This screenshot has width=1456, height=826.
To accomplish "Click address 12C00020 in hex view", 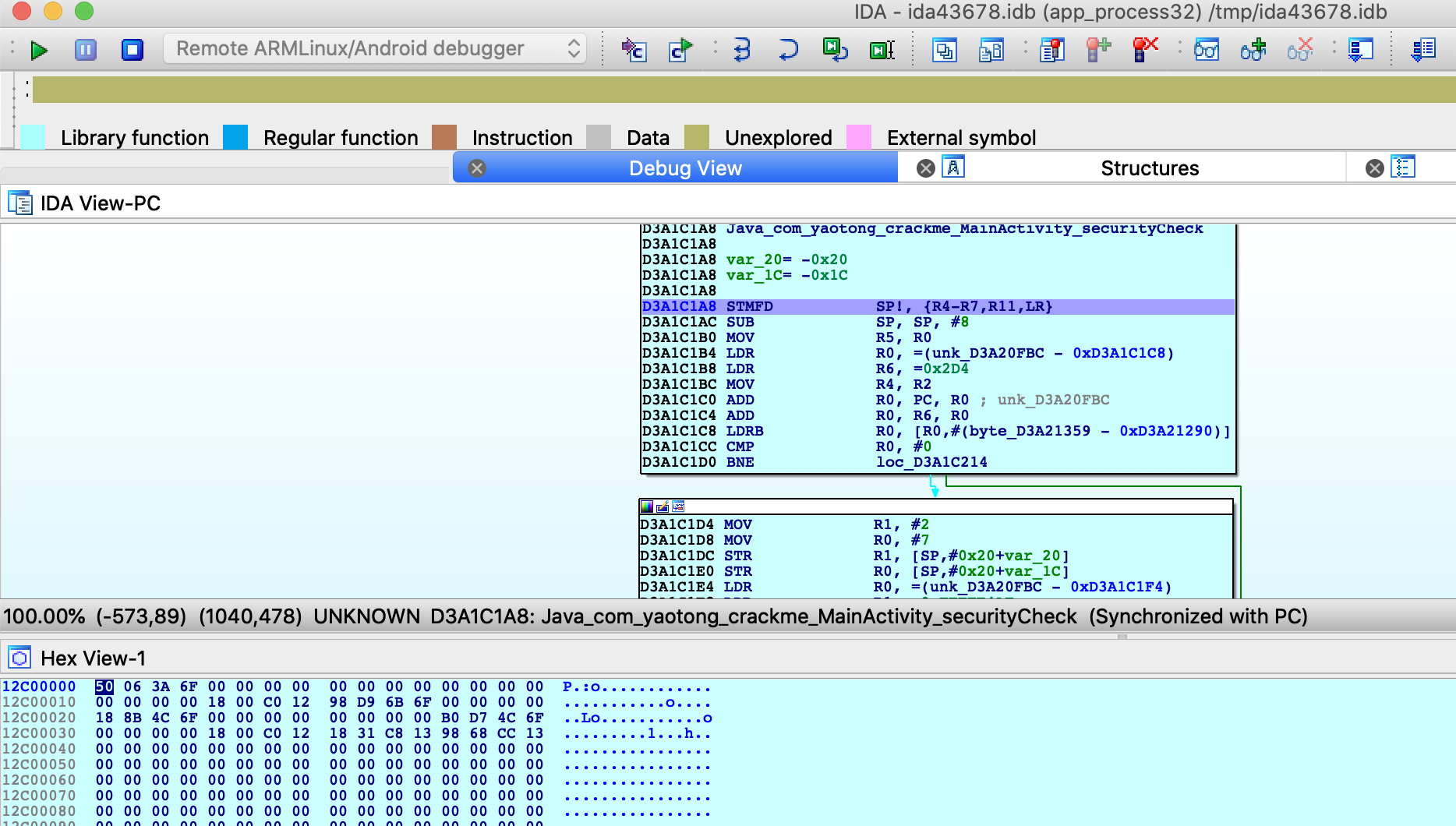I will point(39,718).
